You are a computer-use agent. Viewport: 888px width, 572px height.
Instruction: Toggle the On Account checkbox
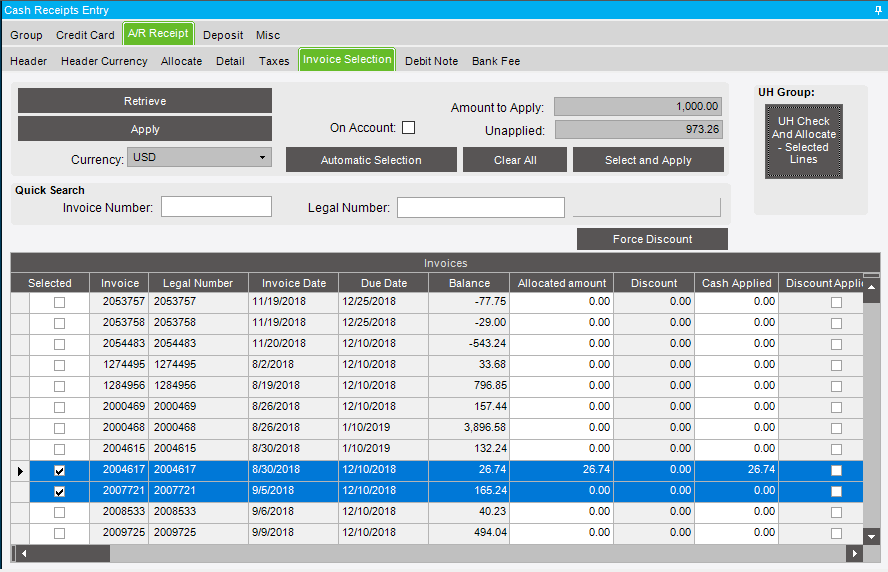[x=408, y=128]
